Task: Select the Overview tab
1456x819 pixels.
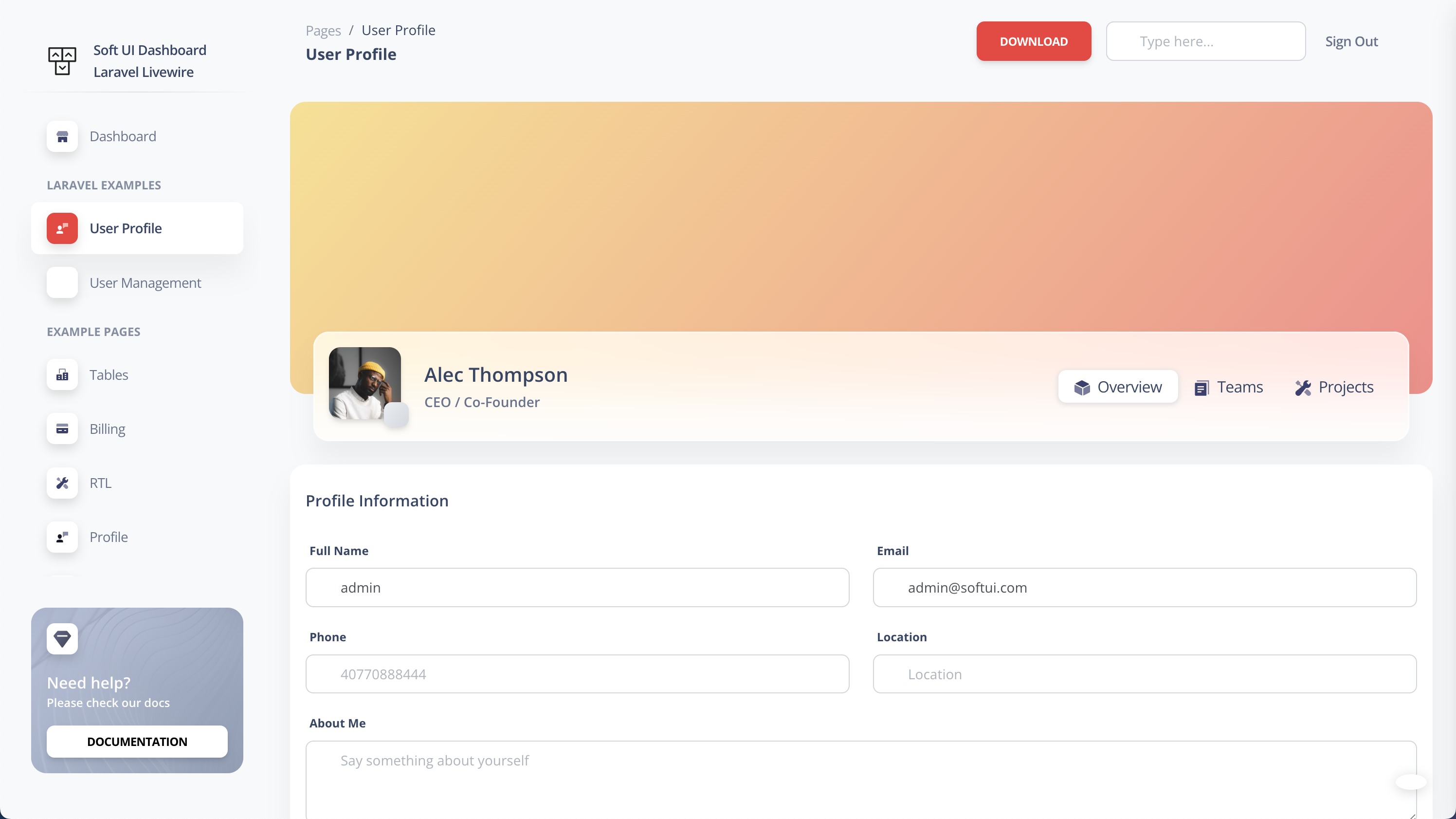Action: pyautogui.click(x=1118, y=388)
